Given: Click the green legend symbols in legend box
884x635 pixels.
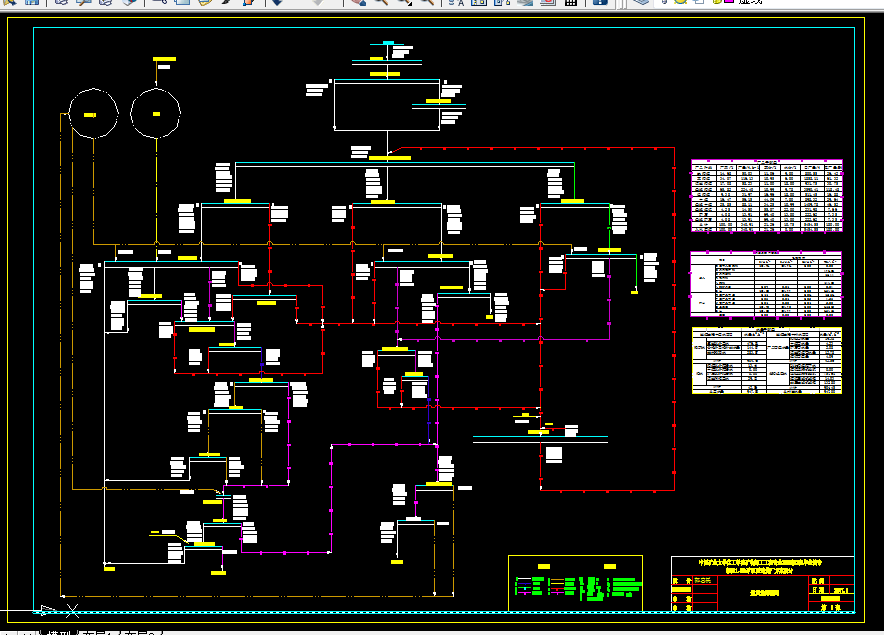Looking at the screenshot, I should point(578,587).
